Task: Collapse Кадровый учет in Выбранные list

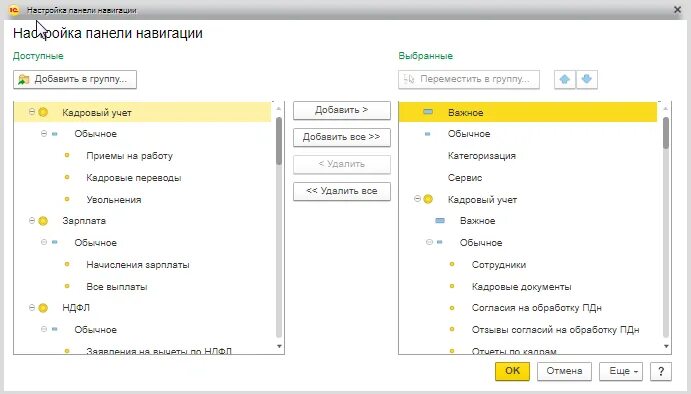Action: pos(417,199)
